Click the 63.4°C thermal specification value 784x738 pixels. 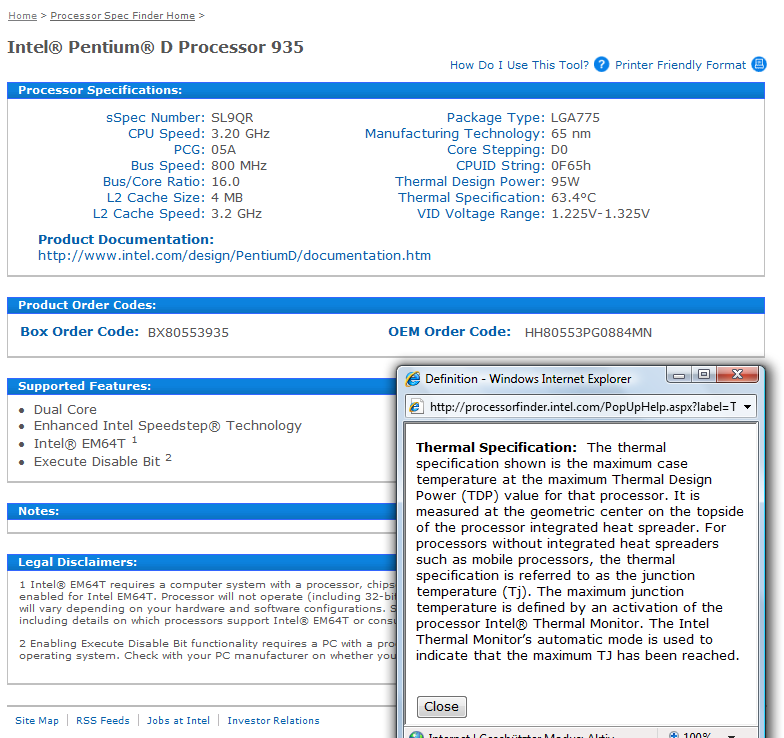point(574,198)
